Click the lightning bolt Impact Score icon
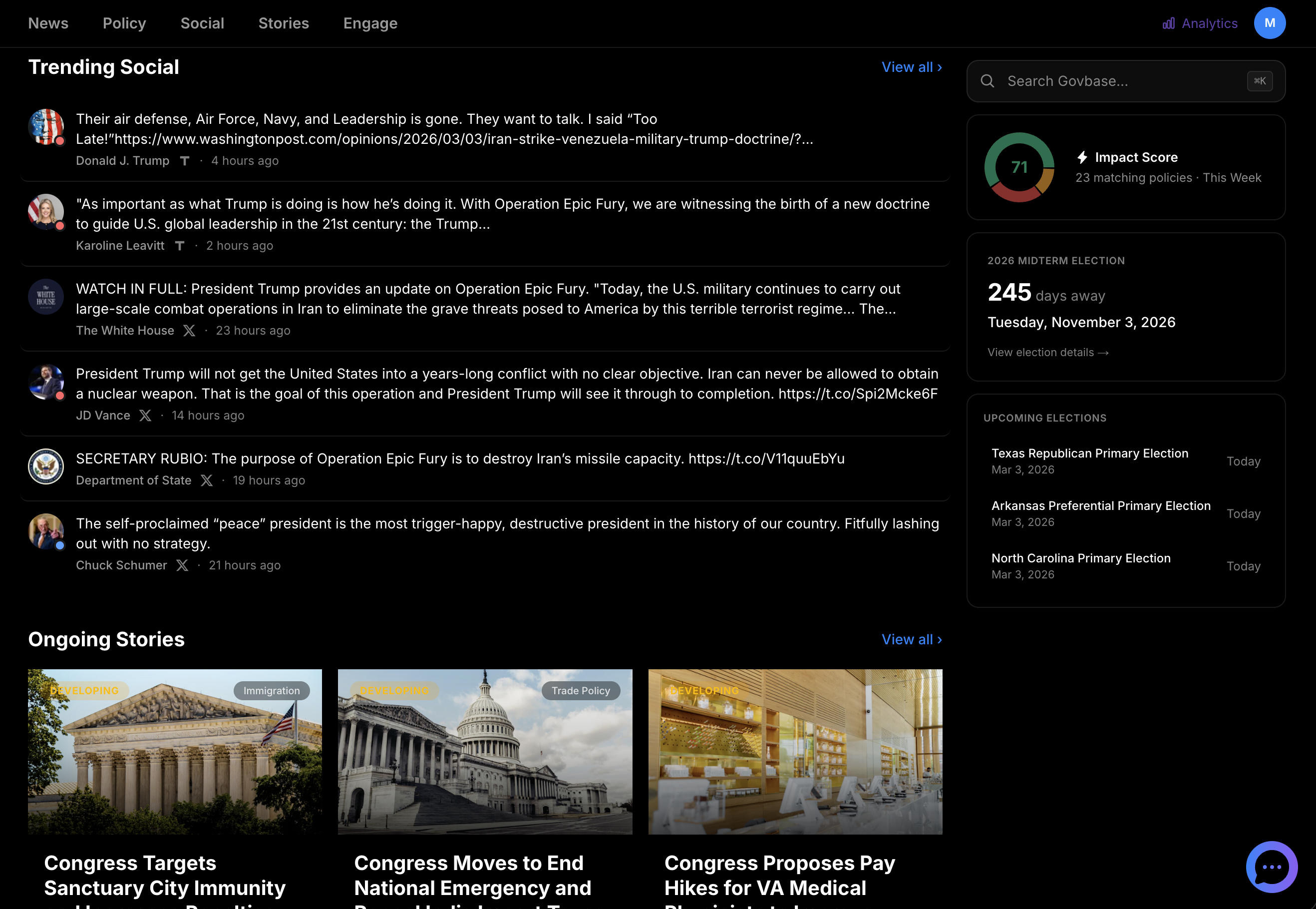Image resolution: width=1316 pixels, height=909 pixels. [x=1083, y=157]
